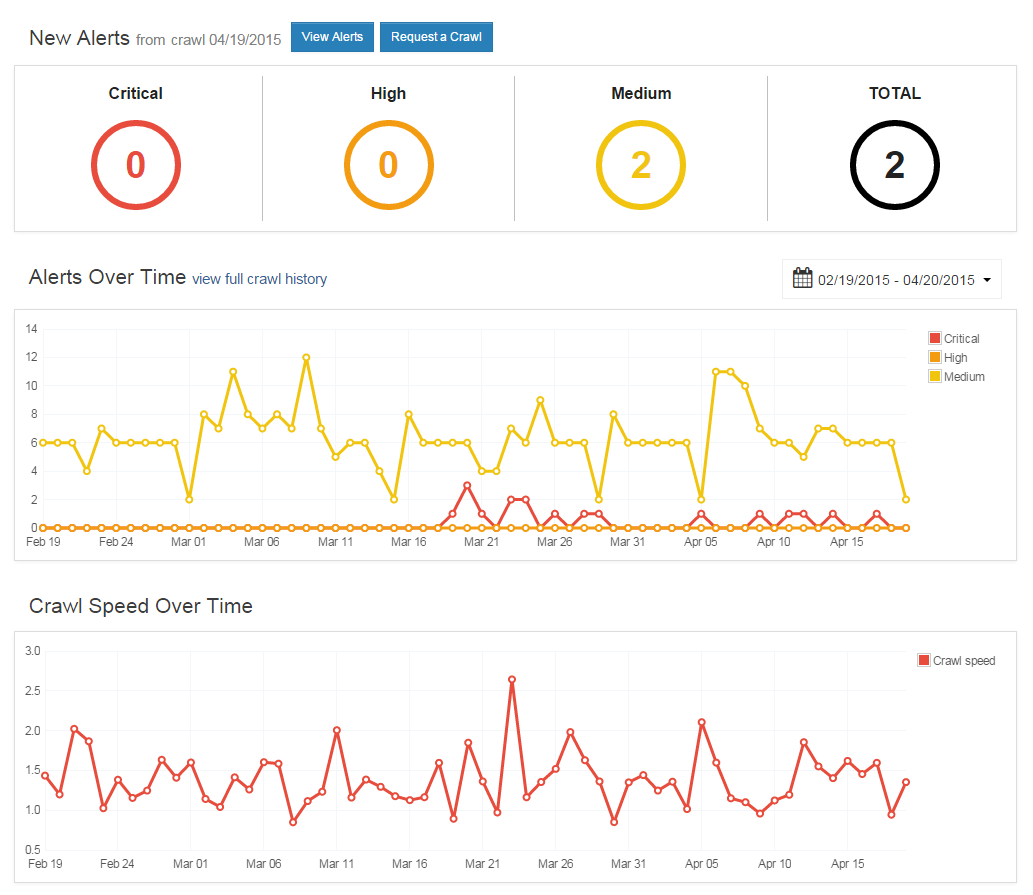
Task: Click 'Feb 19' on the Alerts Over Time axis
Action: click(43, 542)
